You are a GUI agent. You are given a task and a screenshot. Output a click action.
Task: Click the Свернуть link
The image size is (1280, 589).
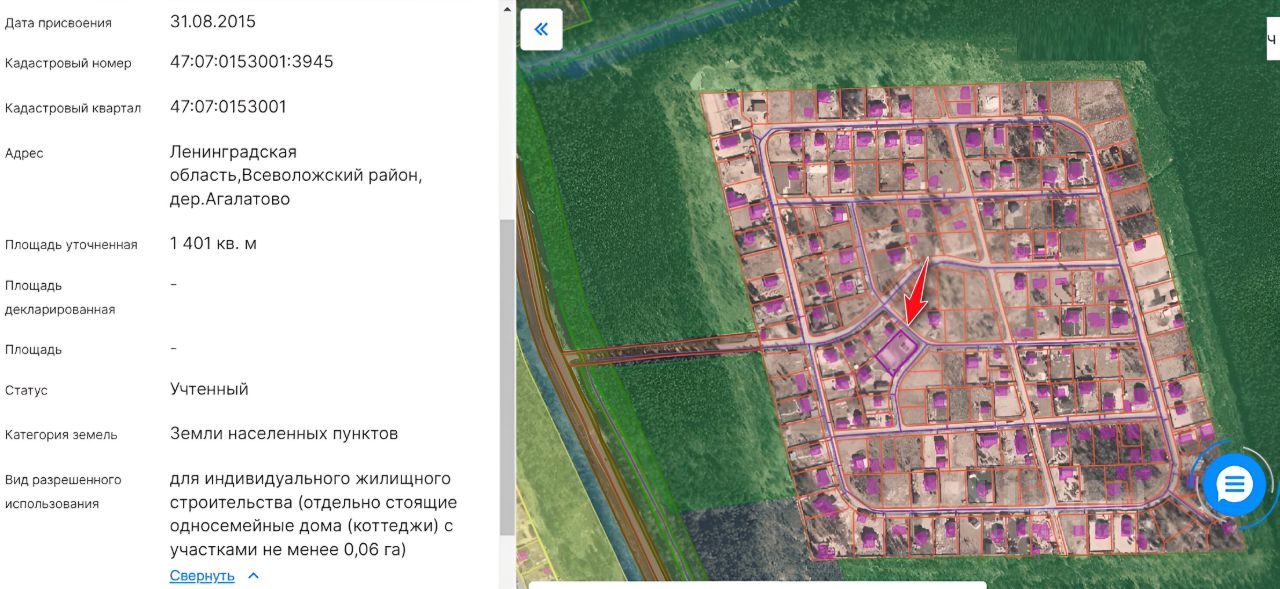pyautogui.click(x=202, y=576)
